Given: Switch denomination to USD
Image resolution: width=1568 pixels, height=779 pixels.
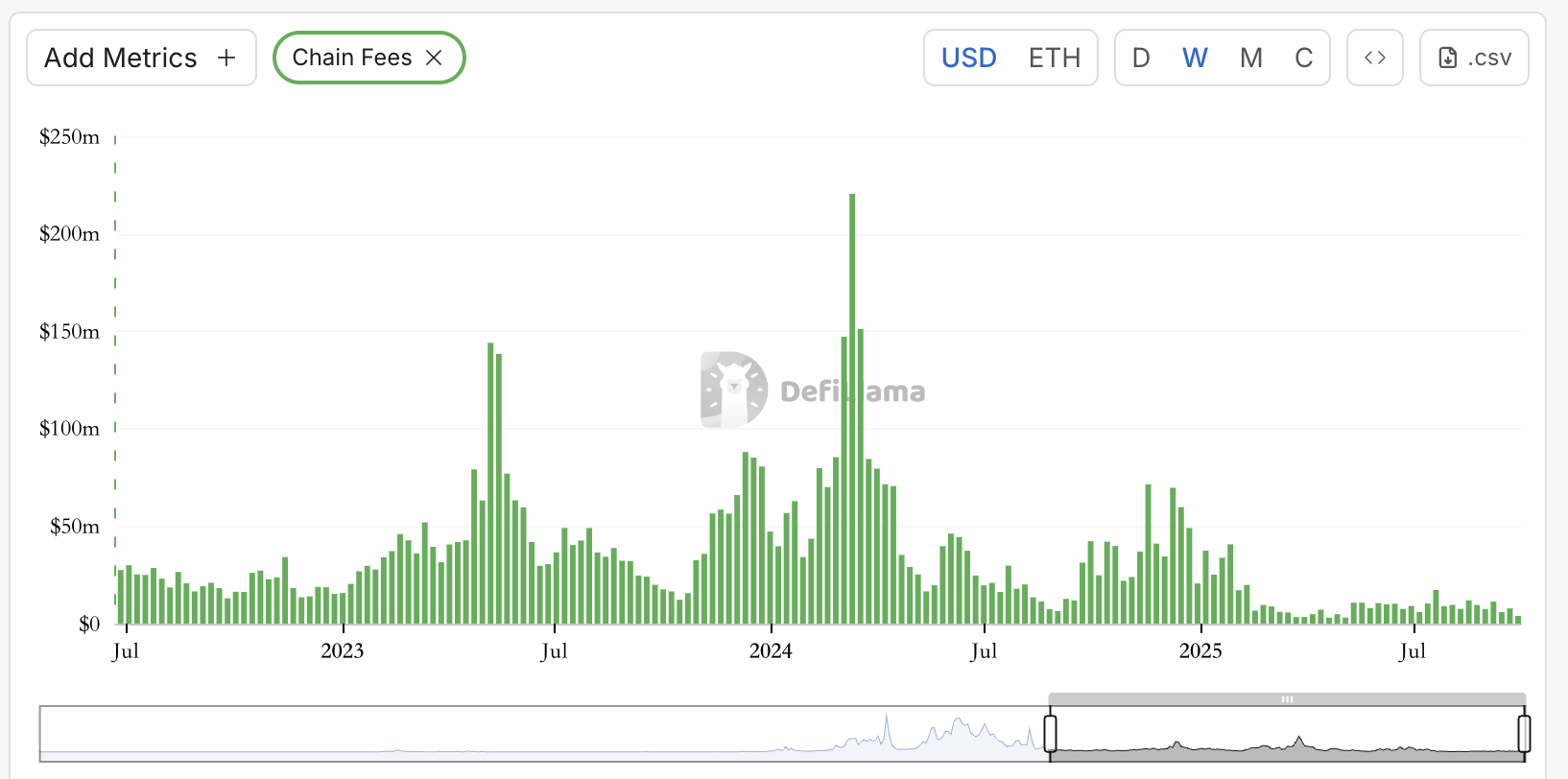Looking at the screenshot, I should [x=968, y=59].
